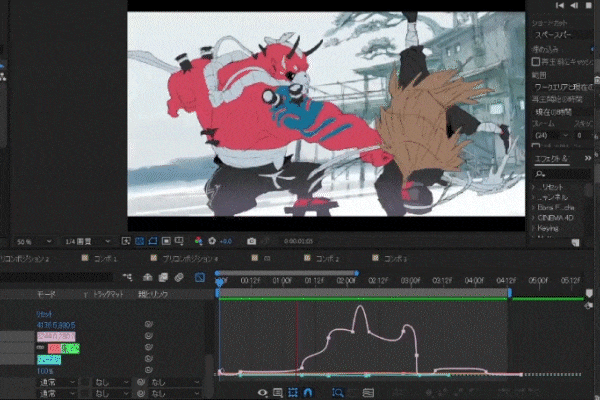Open graph editor eye visibility options
Image resolution: width=600 pixels, height=400 pixels.
pyautogui.click(x=262, y=393)
